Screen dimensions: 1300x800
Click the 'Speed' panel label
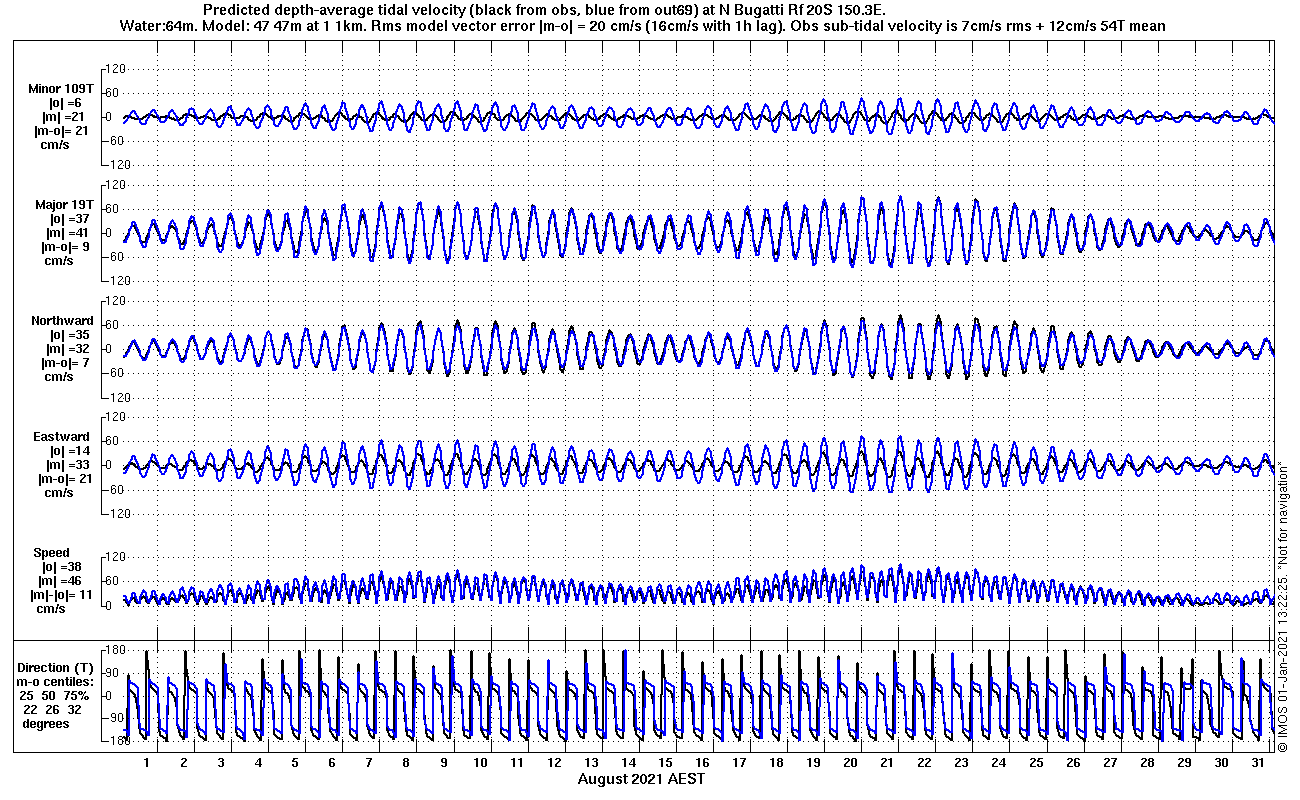tap(52, 553)
